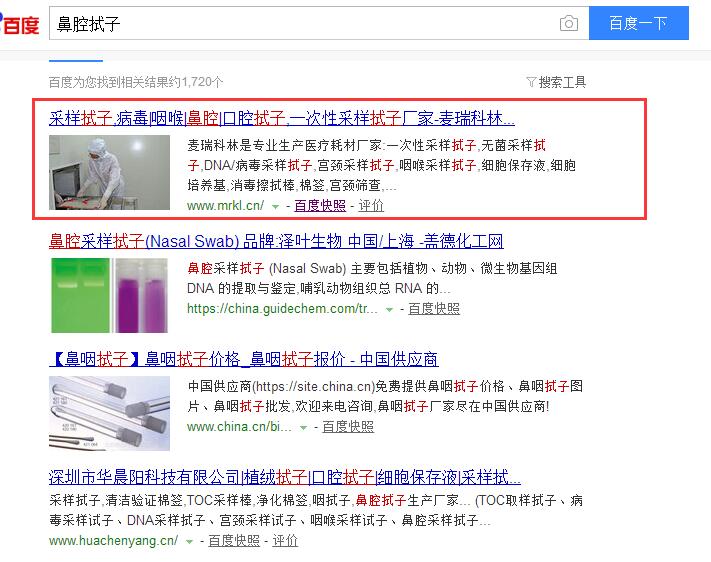Image resolution: width=711 pixels, height=562 pixels.
Task: Click snippet text starting 采样拭子,清洁验证棉签
Action: [x=316, y=510]
